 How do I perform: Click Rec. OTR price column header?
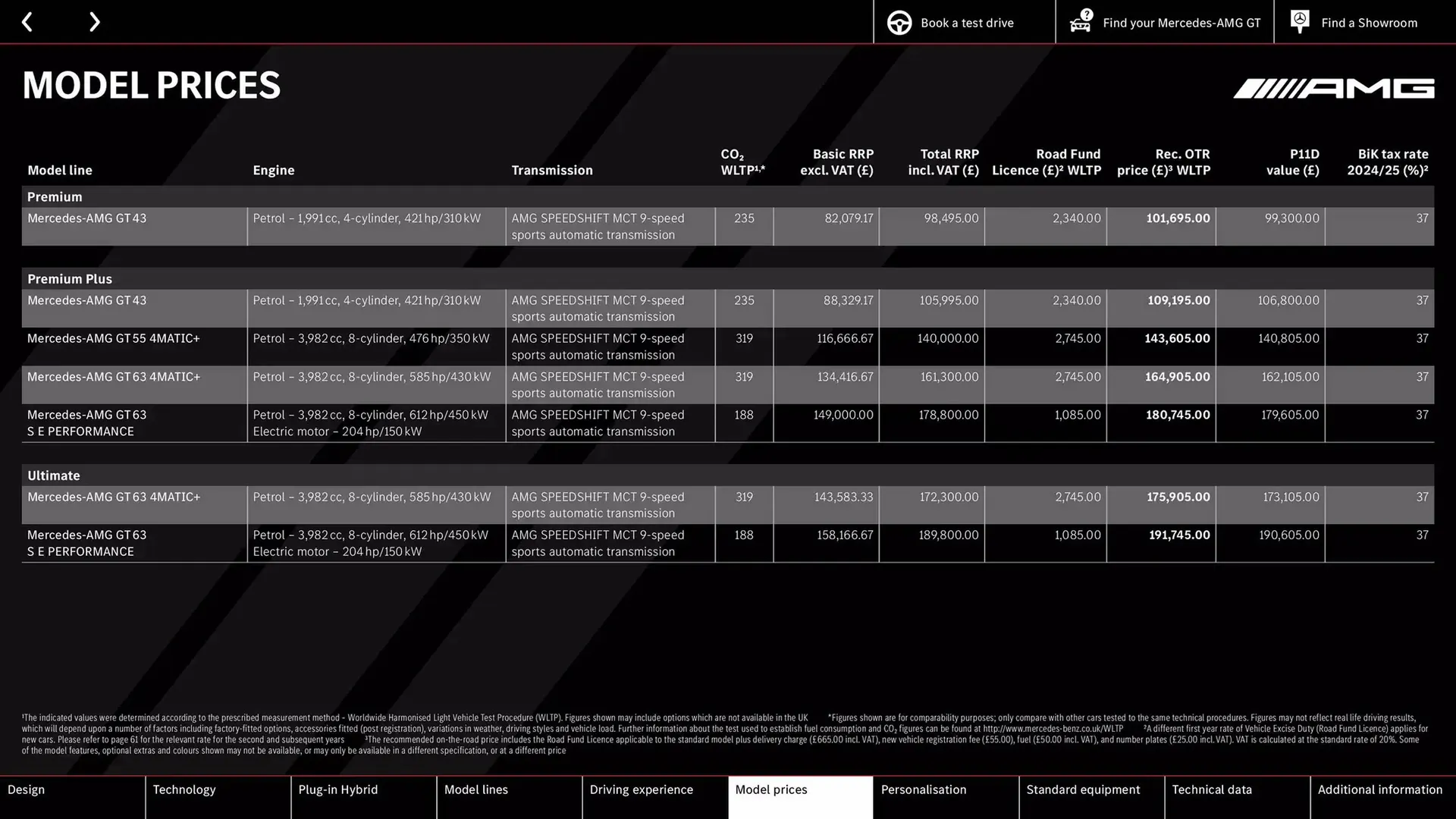coord(1164,162)
